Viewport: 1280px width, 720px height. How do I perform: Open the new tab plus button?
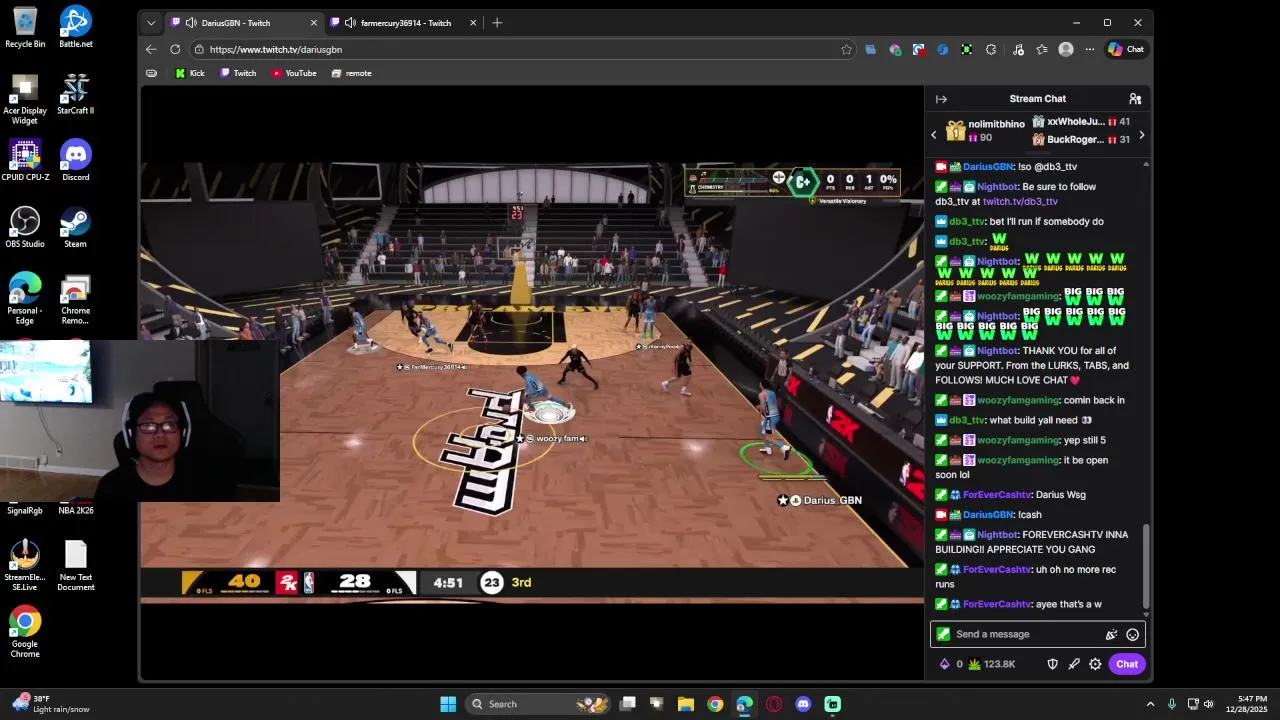coord(497,23)
